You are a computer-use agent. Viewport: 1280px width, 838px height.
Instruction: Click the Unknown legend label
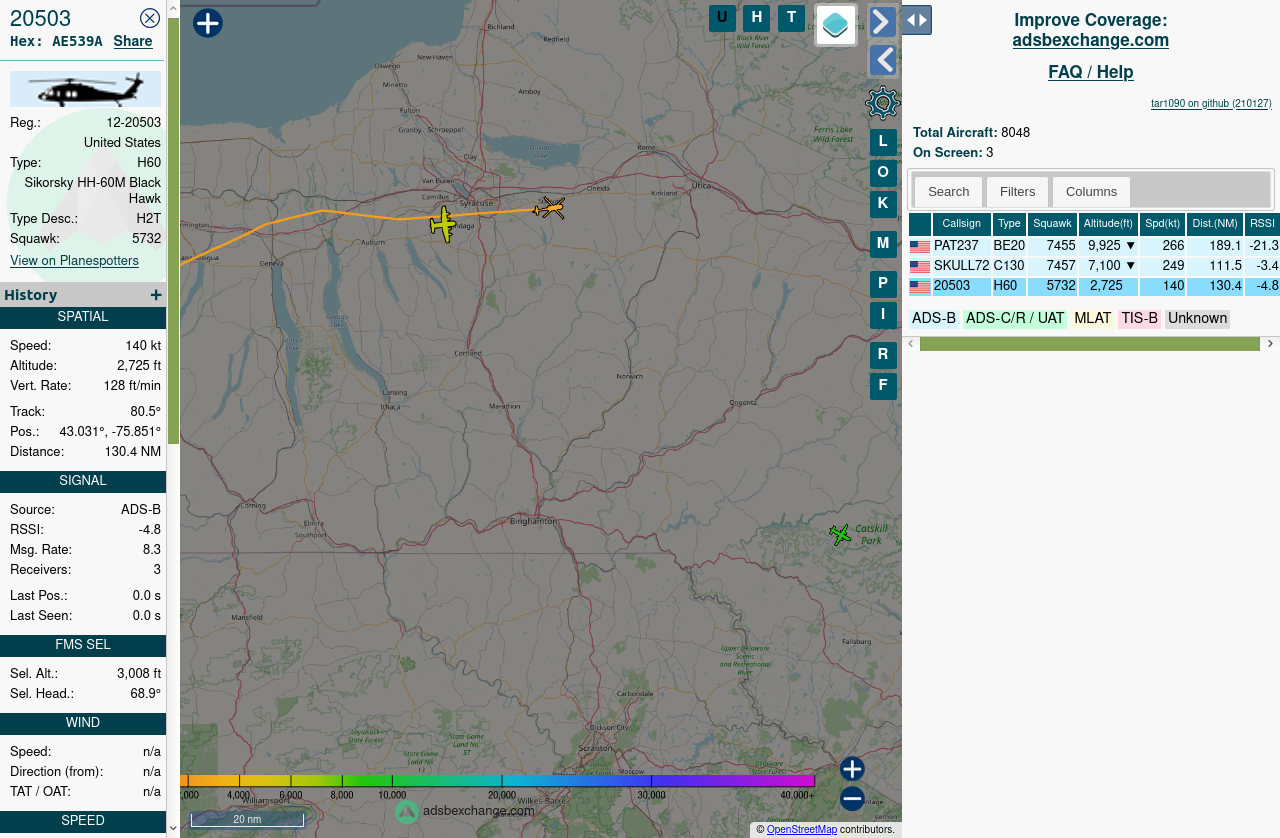1197,319
